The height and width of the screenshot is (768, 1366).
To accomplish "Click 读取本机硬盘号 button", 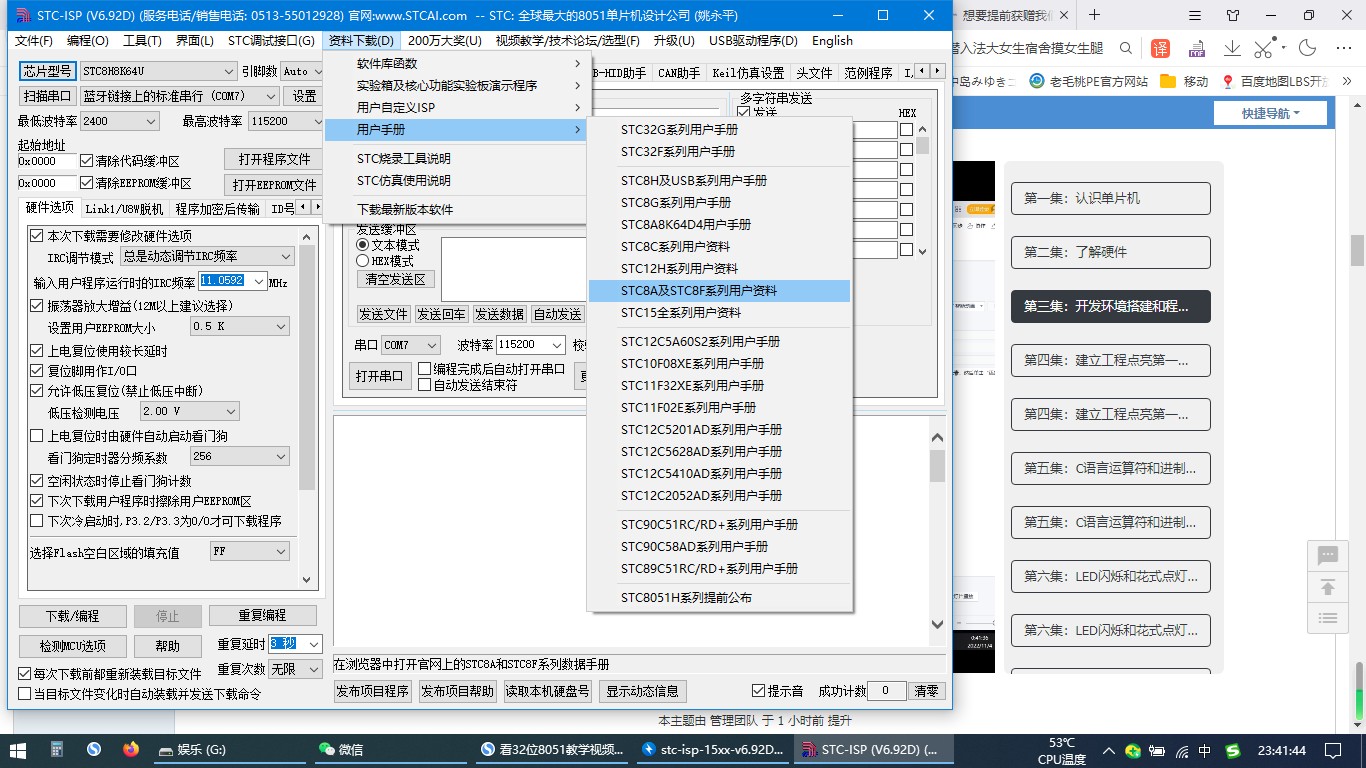I will [x=547, y=691].
